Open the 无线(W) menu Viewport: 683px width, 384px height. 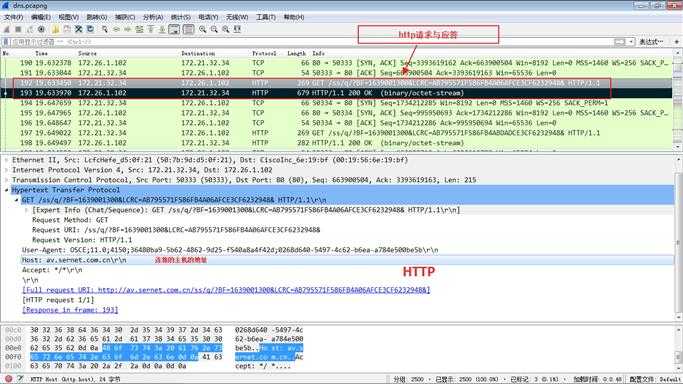pos(237,17)
